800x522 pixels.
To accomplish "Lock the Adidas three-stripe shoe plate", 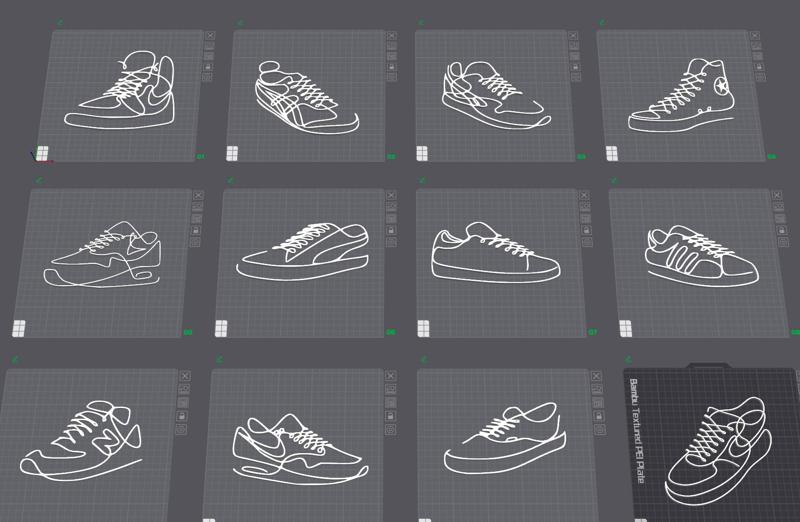I will [x=782, y=231].
